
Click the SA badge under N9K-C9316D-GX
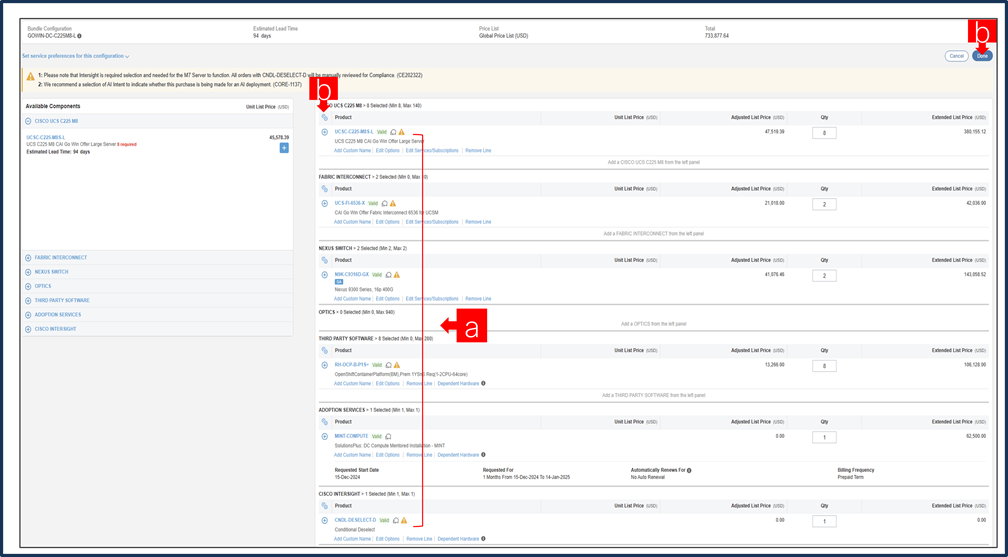tap(339, 282)
